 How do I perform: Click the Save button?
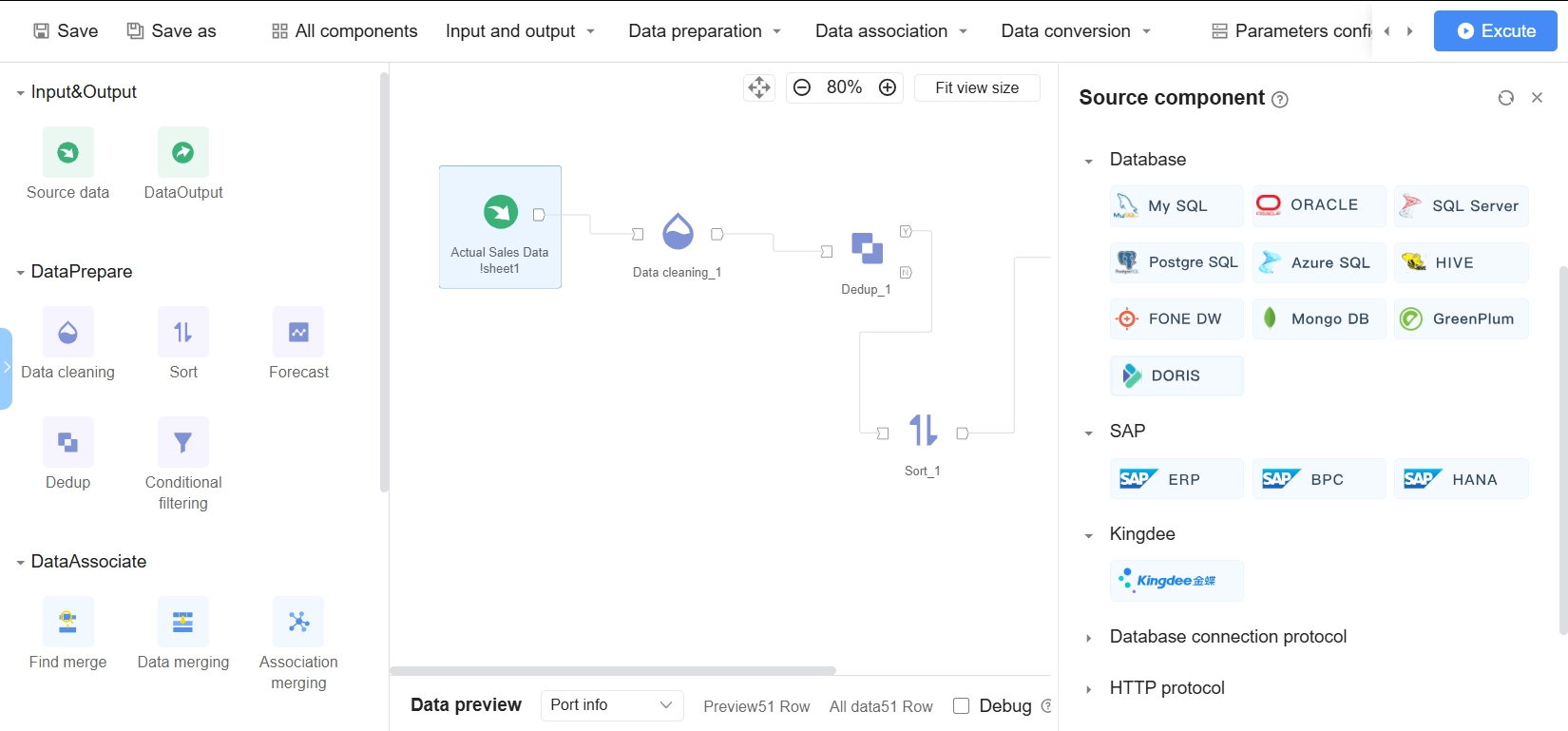(x=66, y=31)
